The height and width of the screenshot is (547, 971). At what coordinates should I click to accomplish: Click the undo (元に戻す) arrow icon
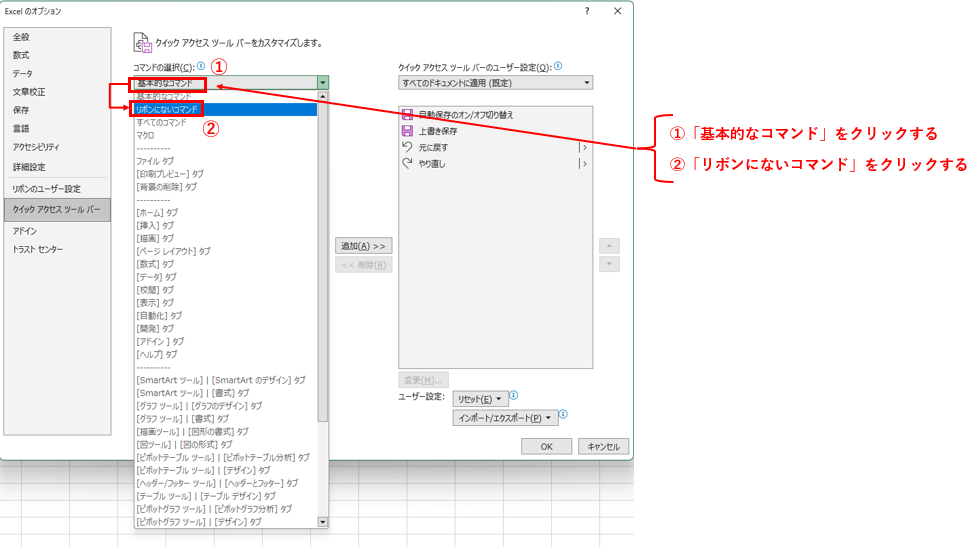coord(407,147)
